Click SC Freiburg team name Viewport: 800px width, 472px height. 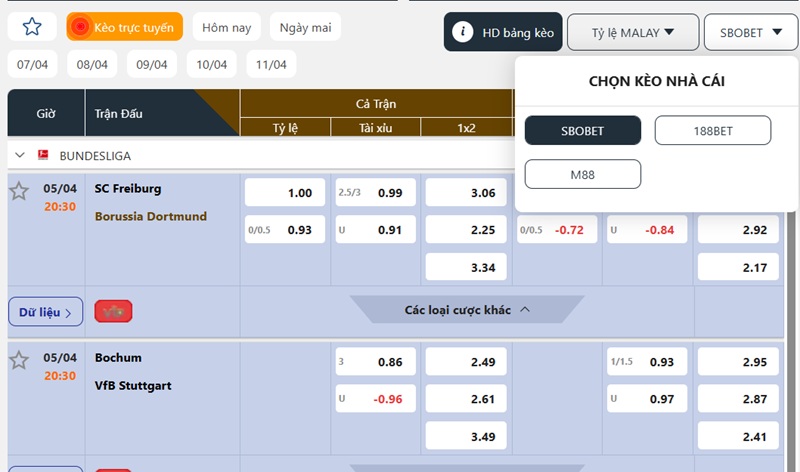pos(128,188)
